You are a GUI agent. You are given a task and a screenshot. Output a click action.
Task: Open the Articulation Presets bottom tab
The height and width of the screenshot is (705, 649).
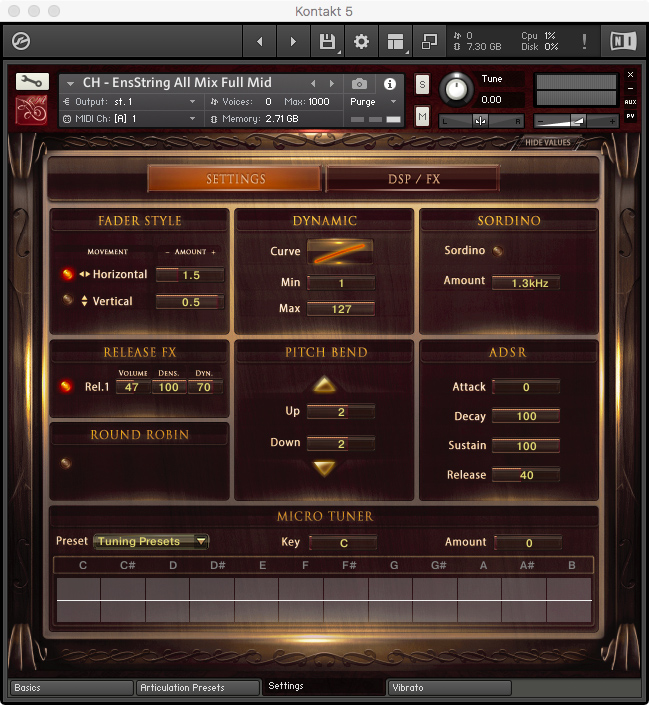198,687
